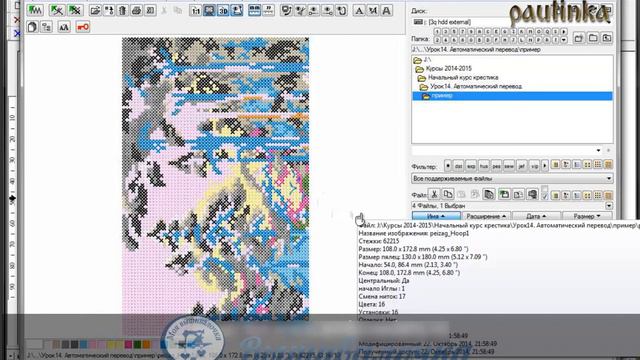This screenshot has height=360, width=640.
Task: Click the new page icon in second toolbar row
Action: tap(32, 27)
